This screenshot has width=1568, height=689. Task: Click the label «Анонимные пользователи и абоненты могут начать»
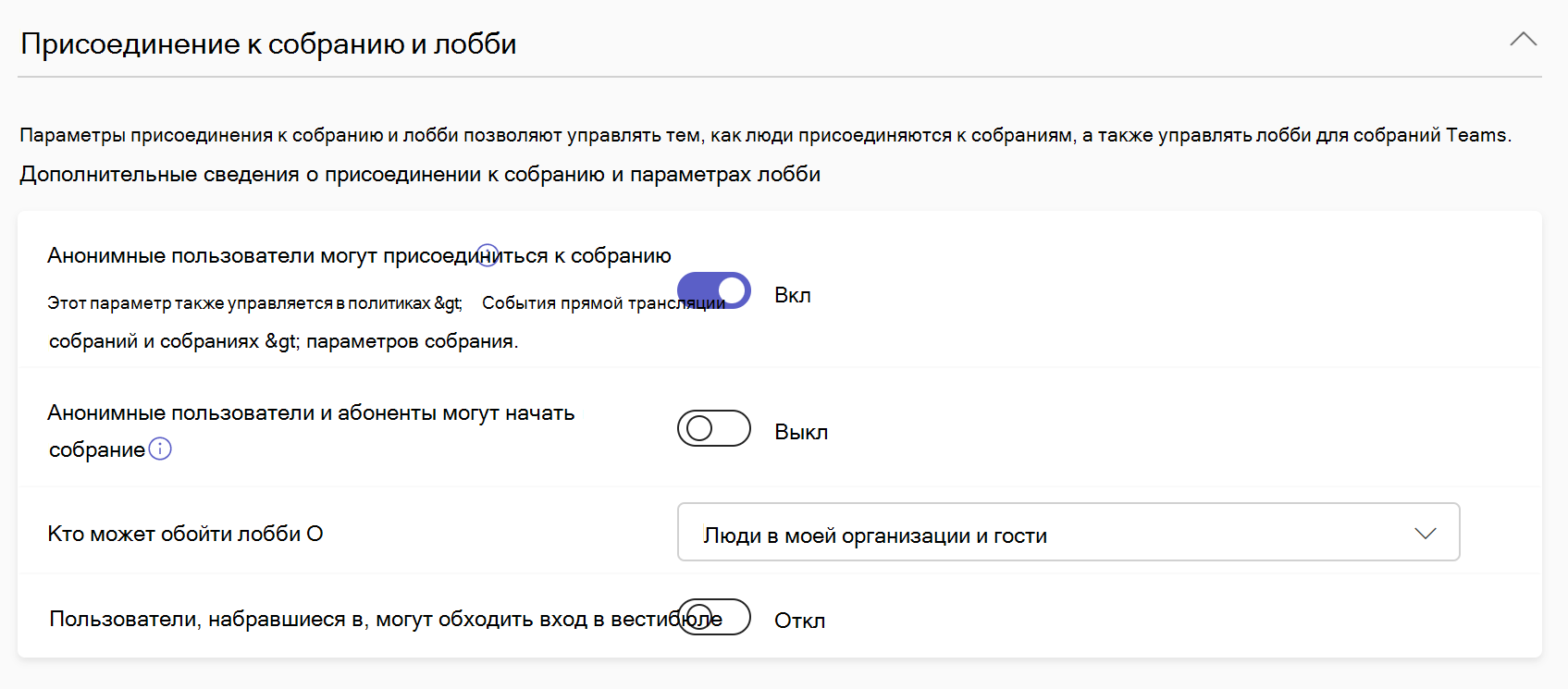pos(311,413)
